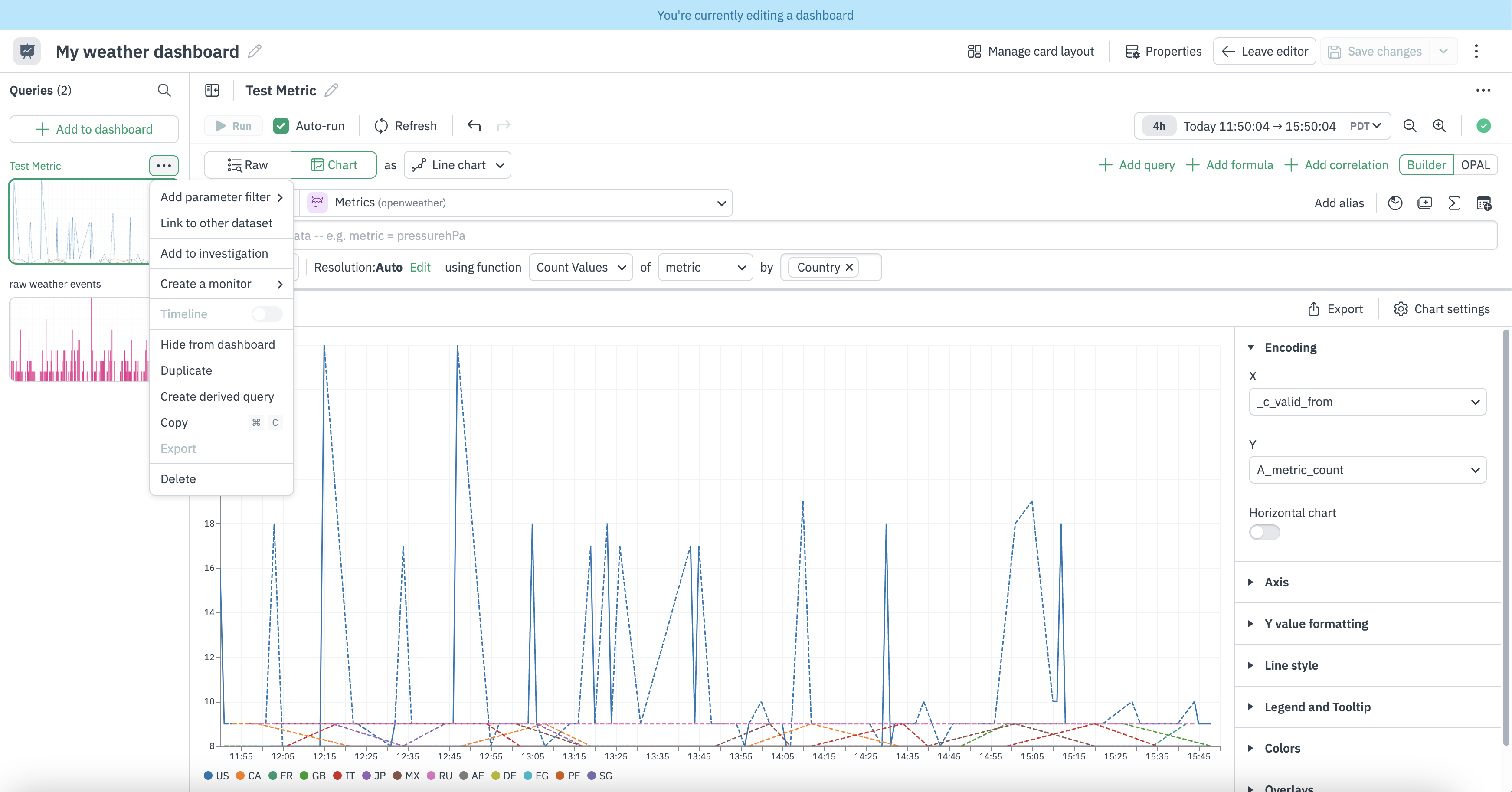Click the search icon in Queries panel

pos(164,90)
